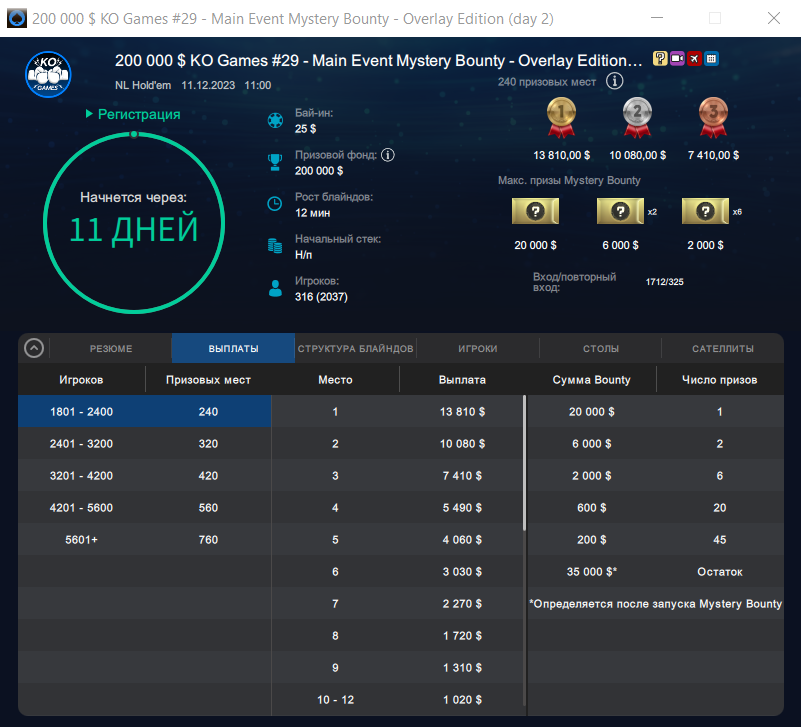Click the Остаток cell
Image resolution: width=801 pixels, height=727 pixels.
tap(720, 572)
